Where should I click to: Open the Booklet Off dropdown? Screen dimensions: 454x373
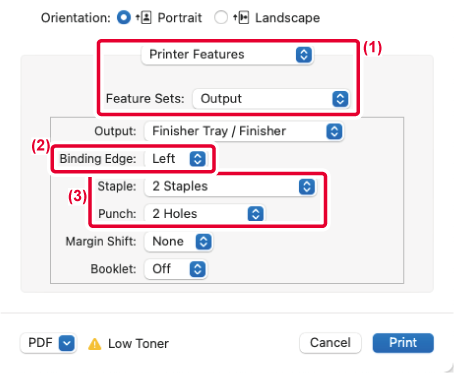click(176, 269)
